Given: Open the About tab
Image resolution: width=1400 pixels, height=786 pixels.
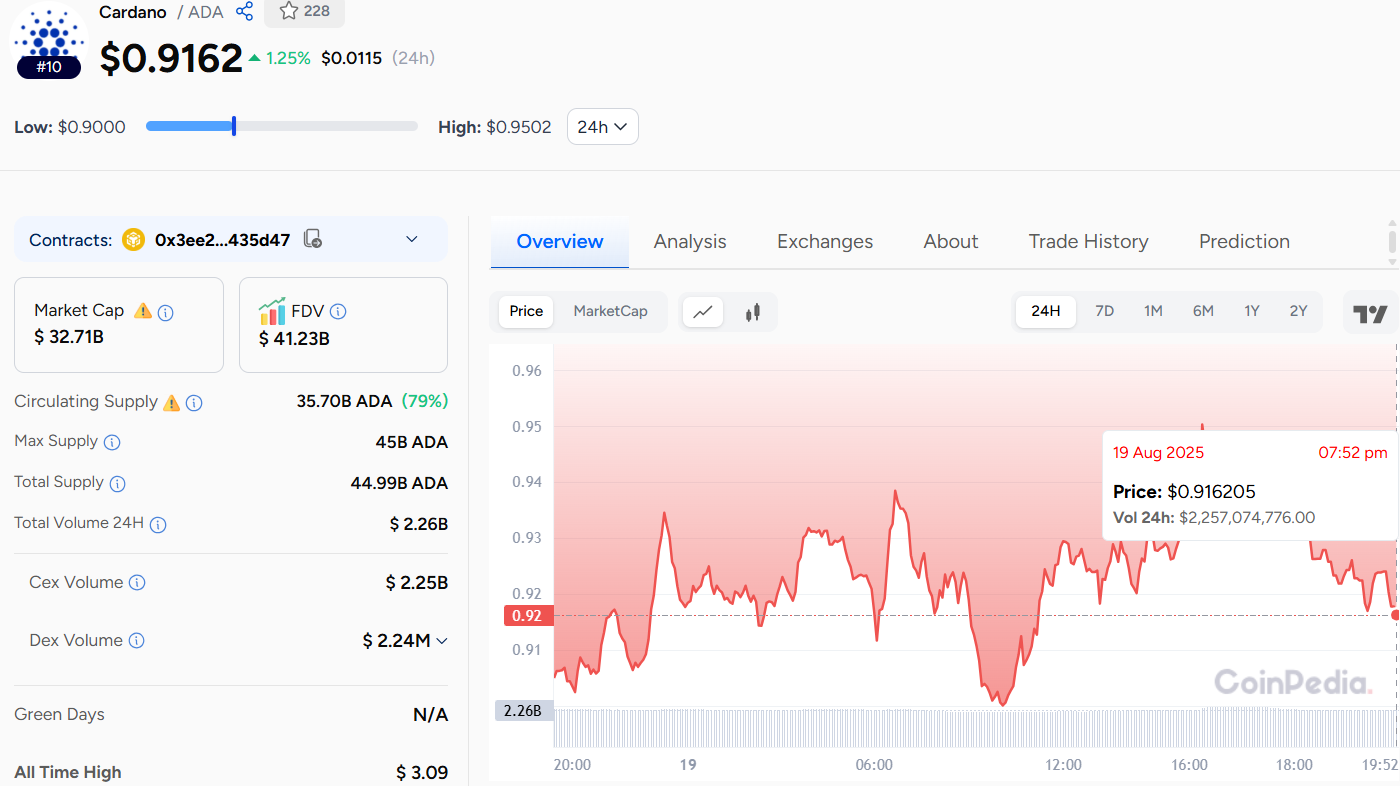Looking at the screenshot, I should [951, 242].
